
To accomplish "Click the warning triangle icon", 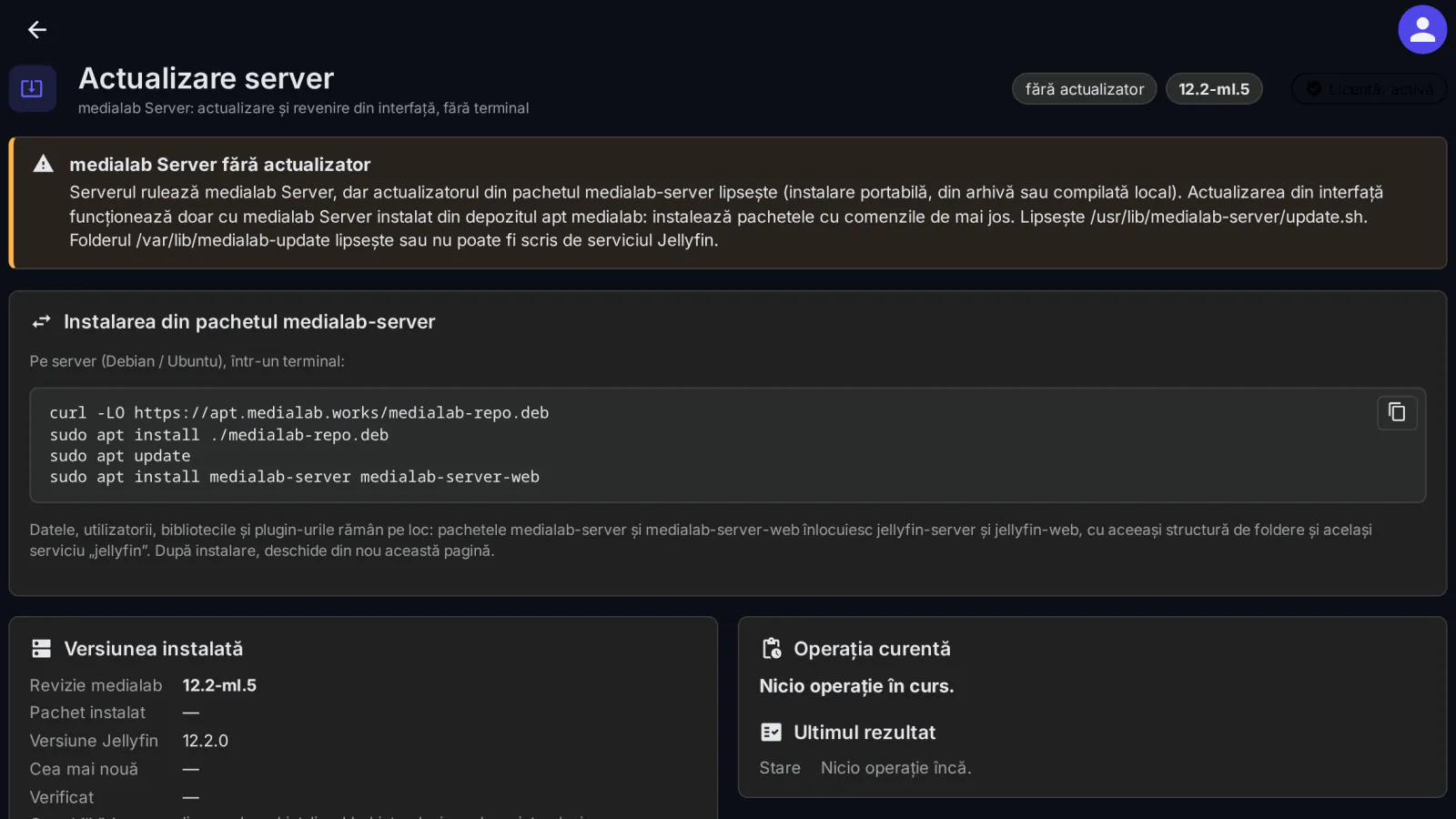I will click(43, 164).
